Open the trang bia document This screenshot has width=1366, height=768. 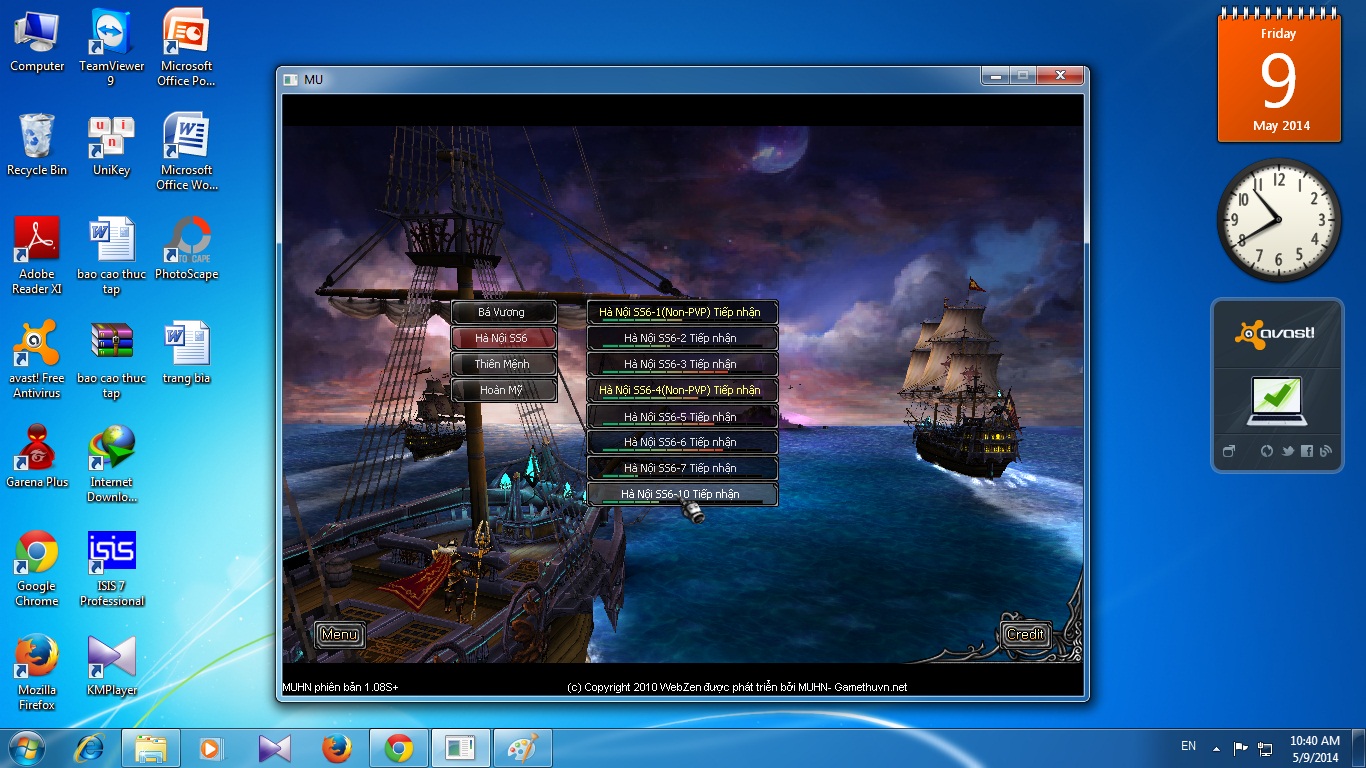[x=186, y=354]
